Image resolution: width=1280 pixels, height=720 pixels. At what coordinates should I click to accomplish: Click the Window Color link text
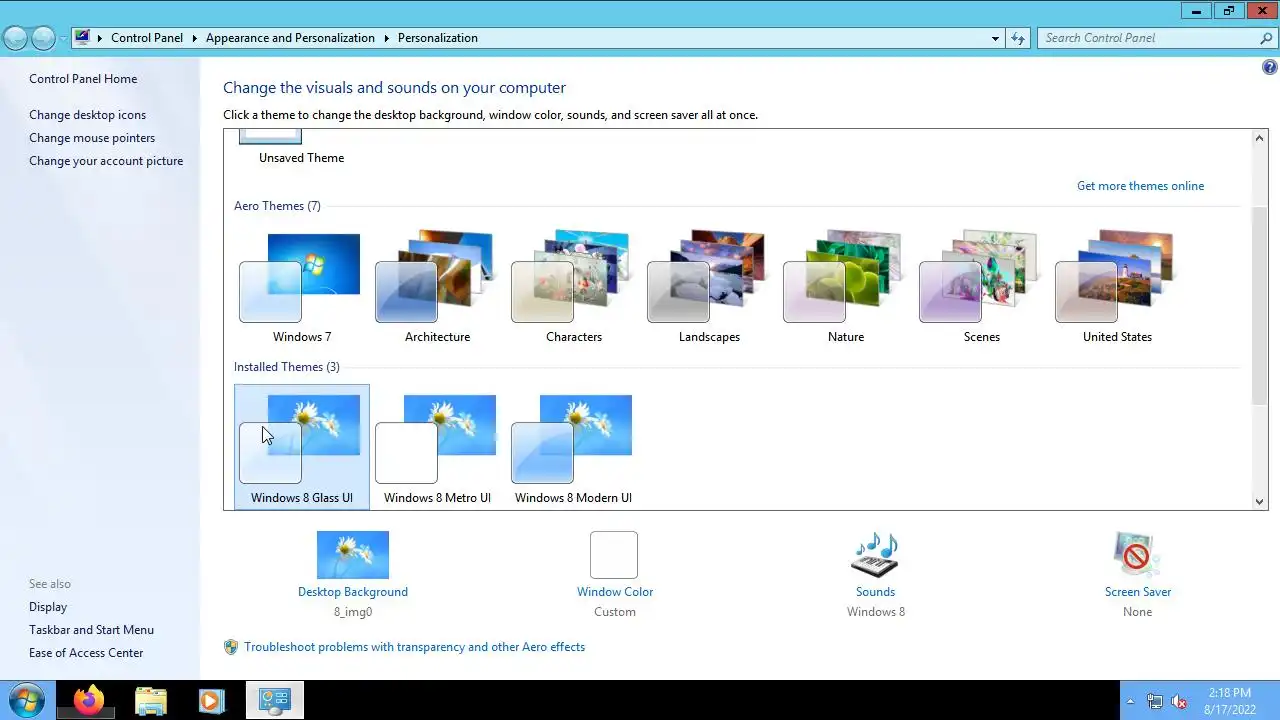(615, 592)
